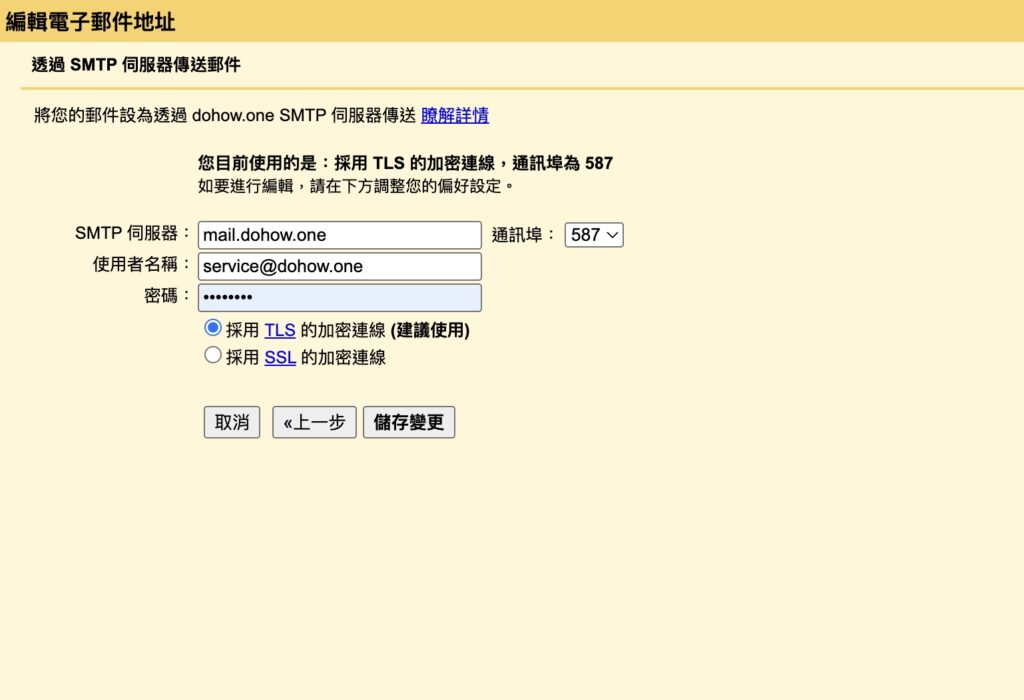Image resolution: width=1024 pixels, height=700 pixels.
Task: Open the 瞭解詳情 learn more link
Action: point(454,115)
